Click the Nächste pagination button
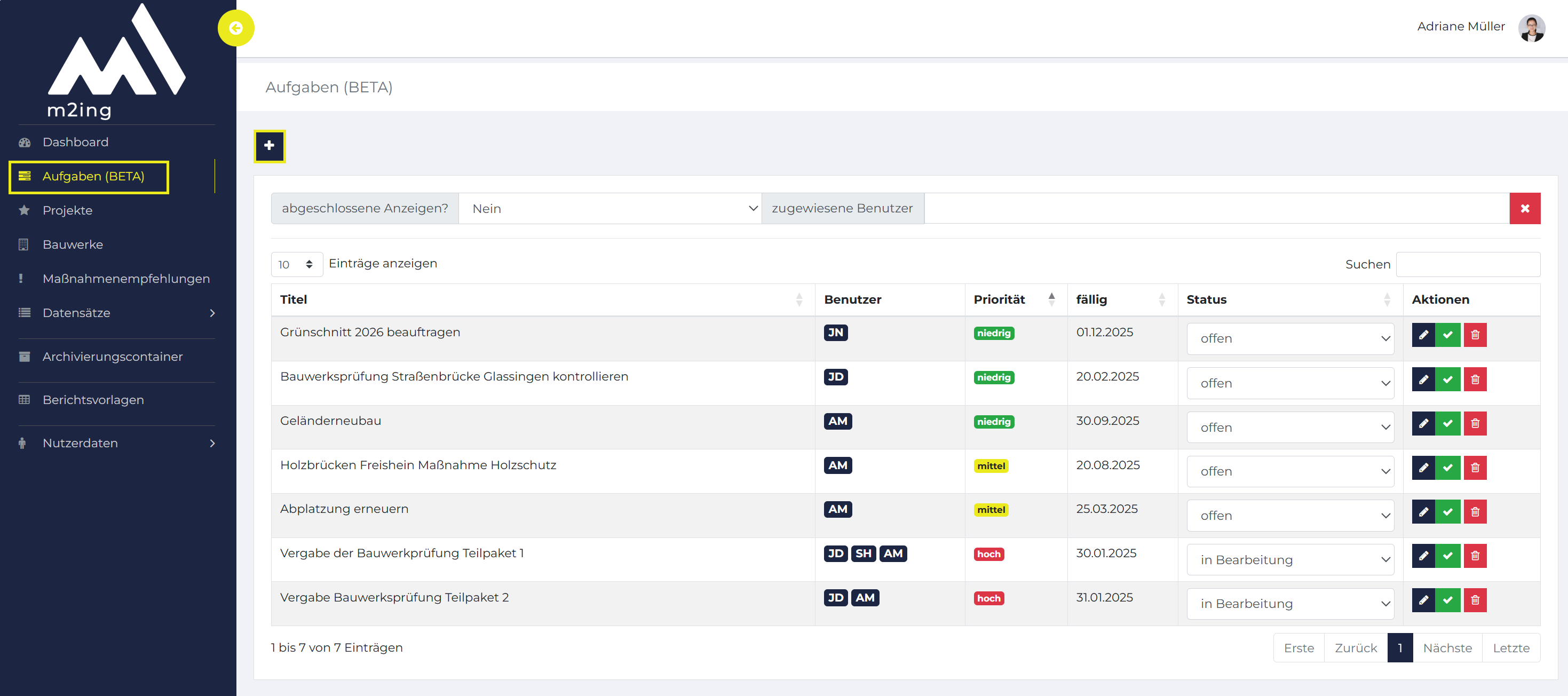 pos(1447,647)
